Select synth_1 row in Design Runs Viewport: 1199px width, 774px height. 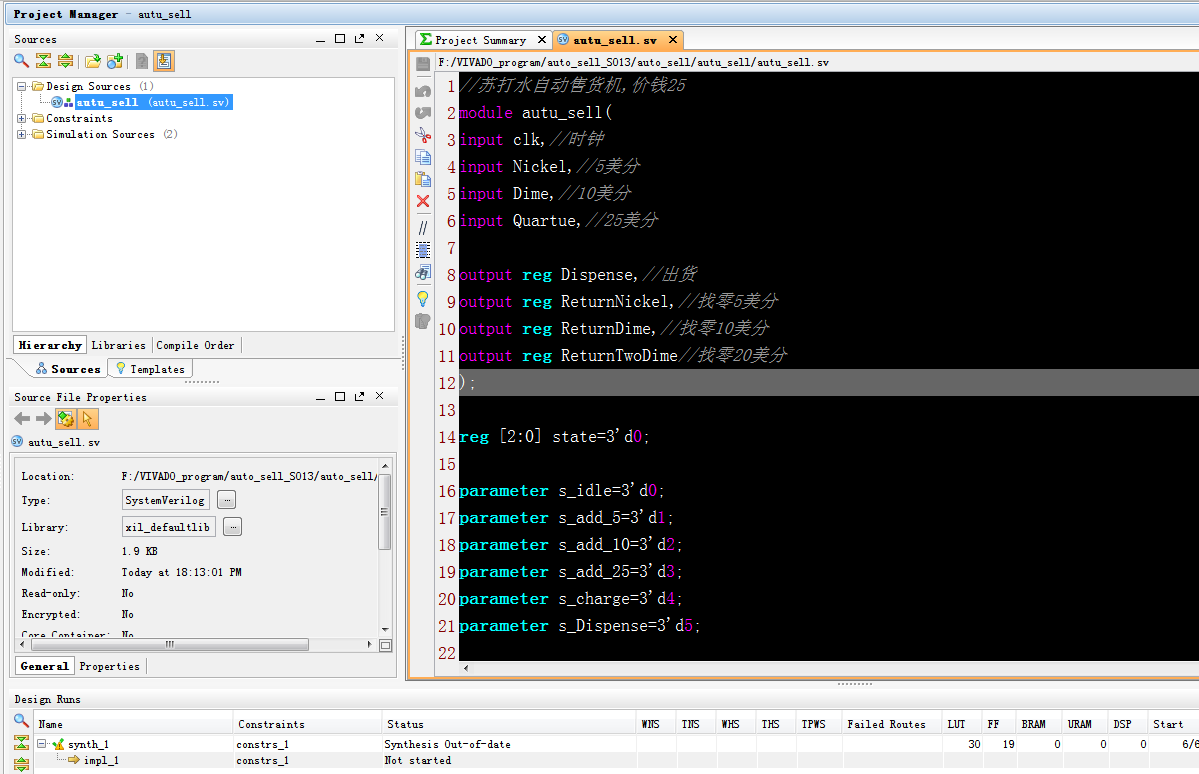point(88,744)
